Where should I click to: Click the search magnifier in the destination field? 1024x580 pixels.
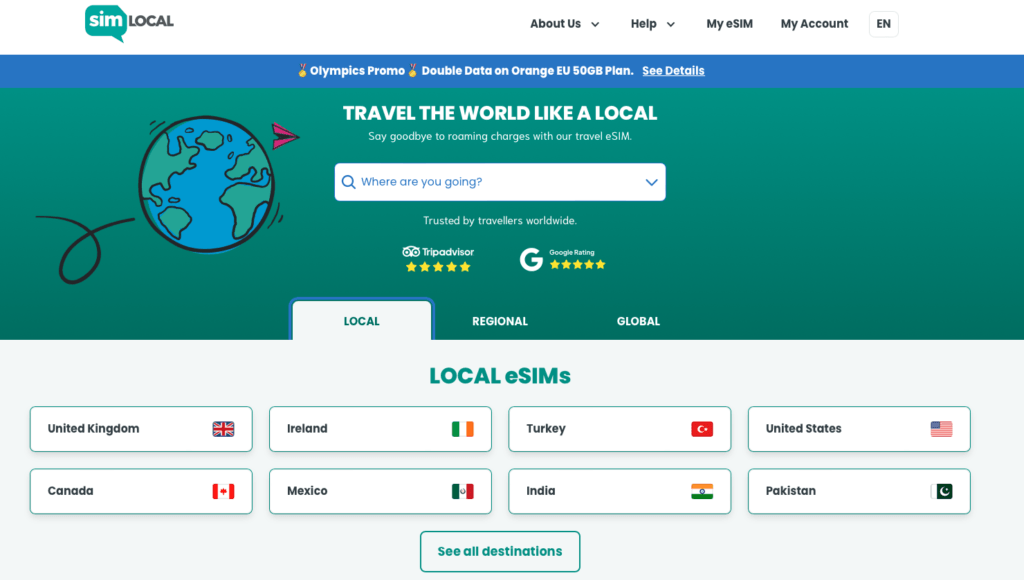click(348, 182)
